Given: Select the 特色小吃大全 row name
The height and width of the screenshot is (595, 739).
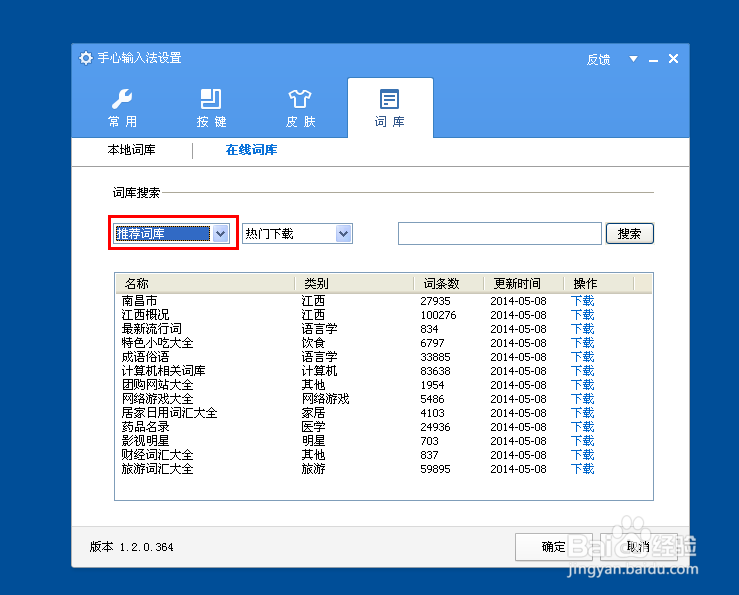Looking at the screenshot, I should point(157,343).
